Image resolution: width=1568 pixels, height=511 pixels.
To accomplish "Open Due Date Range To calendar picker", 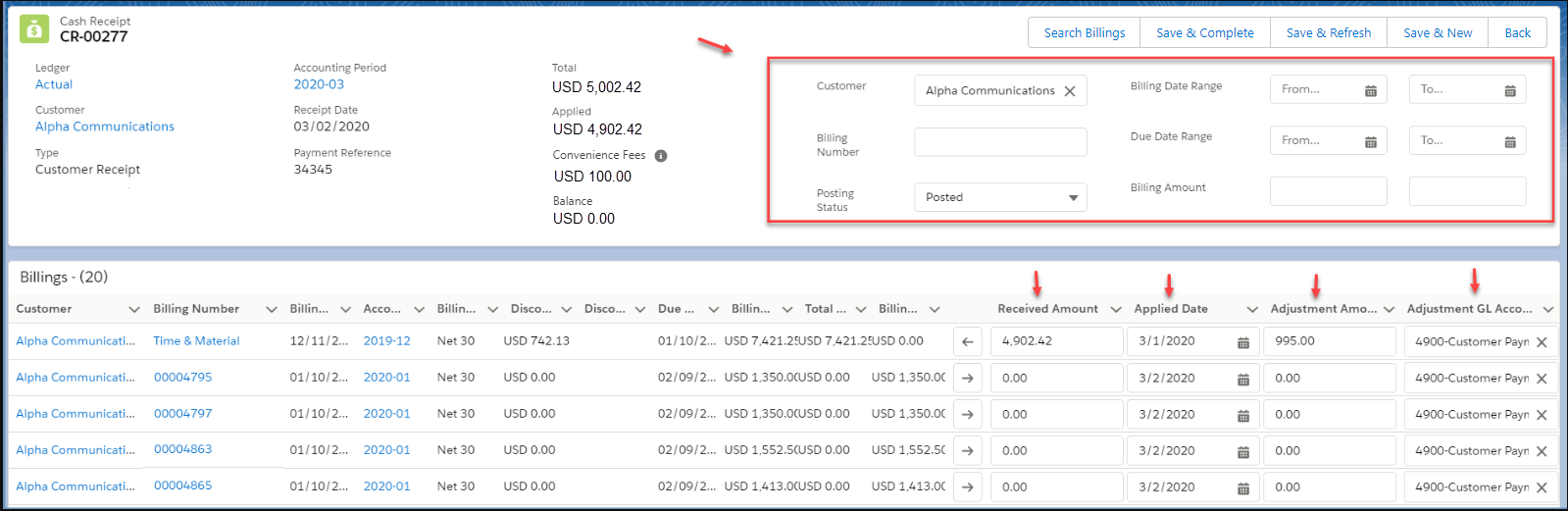I will pyautogui.click(x=1509, y=141).
